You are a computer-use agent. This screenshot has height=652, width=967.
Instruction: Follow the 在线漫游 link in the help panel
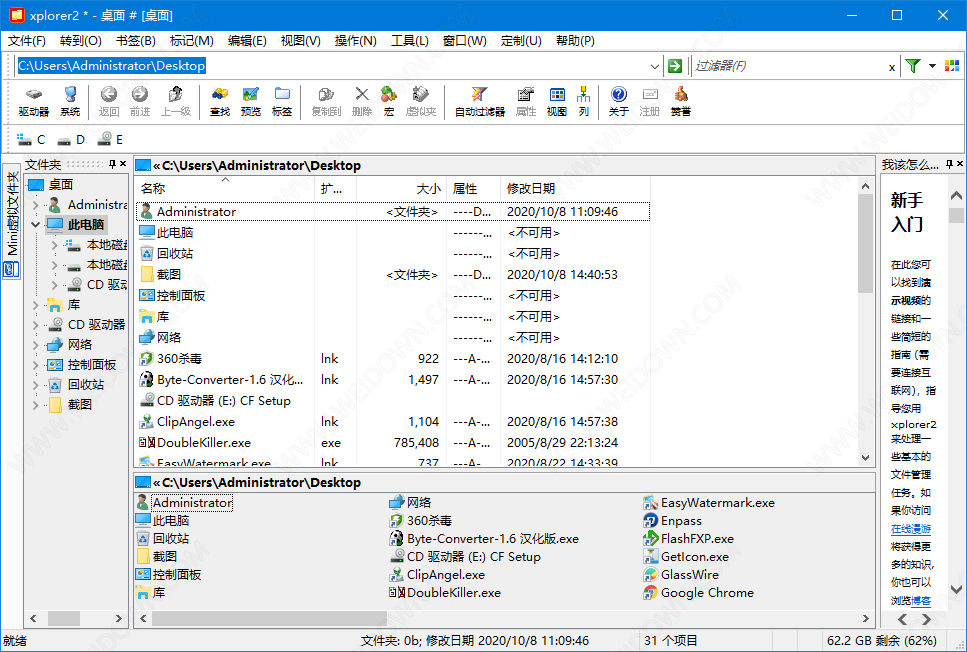coord(911,529)
